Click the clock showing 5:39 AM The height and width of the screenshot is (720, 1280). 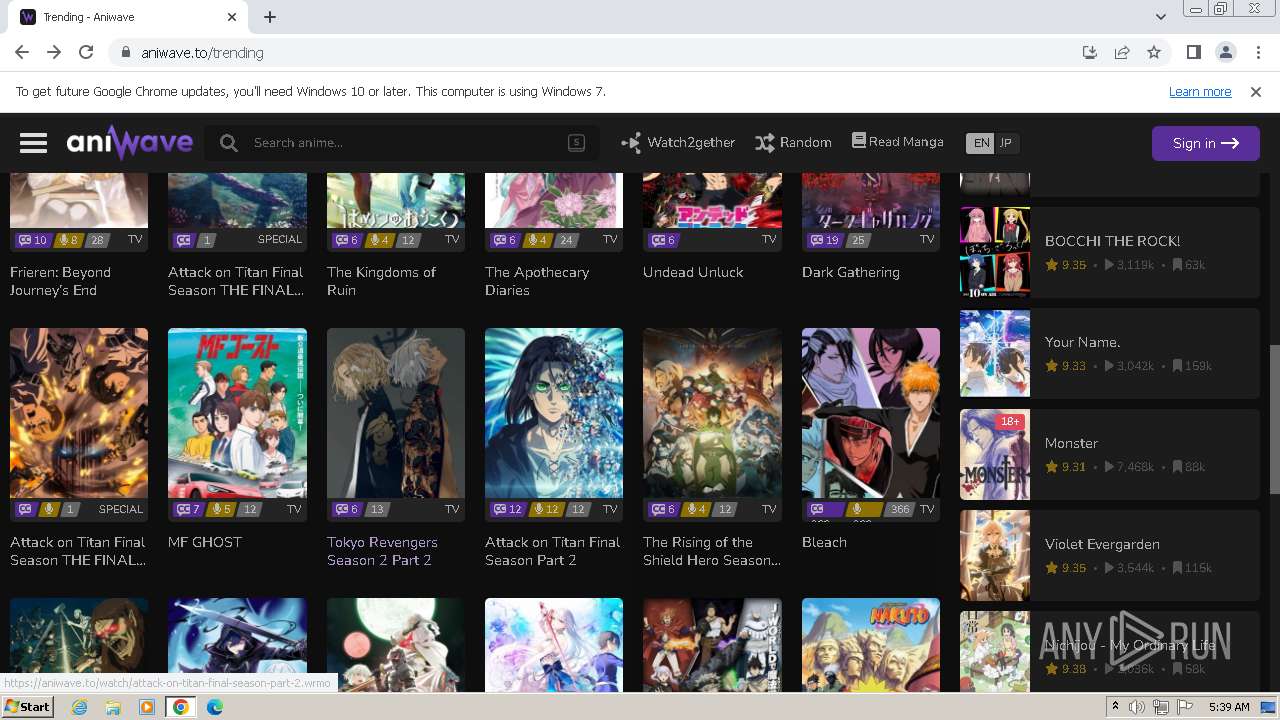pyautogui.click(x=1229, y=707)
